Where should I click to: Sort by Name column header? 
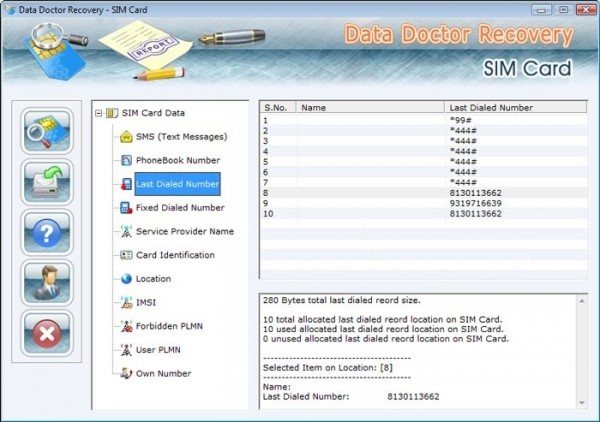(370, 108)
